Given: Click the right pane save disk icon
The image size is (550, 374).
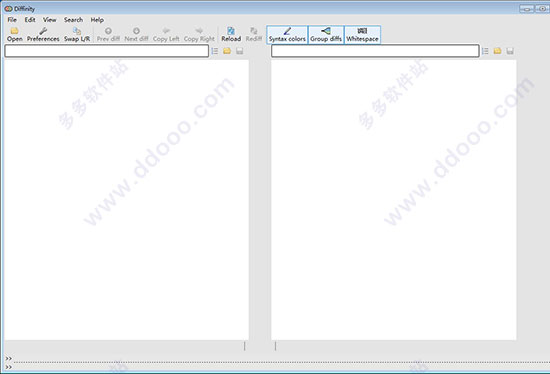Looking at the screenshot, I should [510, 51].
